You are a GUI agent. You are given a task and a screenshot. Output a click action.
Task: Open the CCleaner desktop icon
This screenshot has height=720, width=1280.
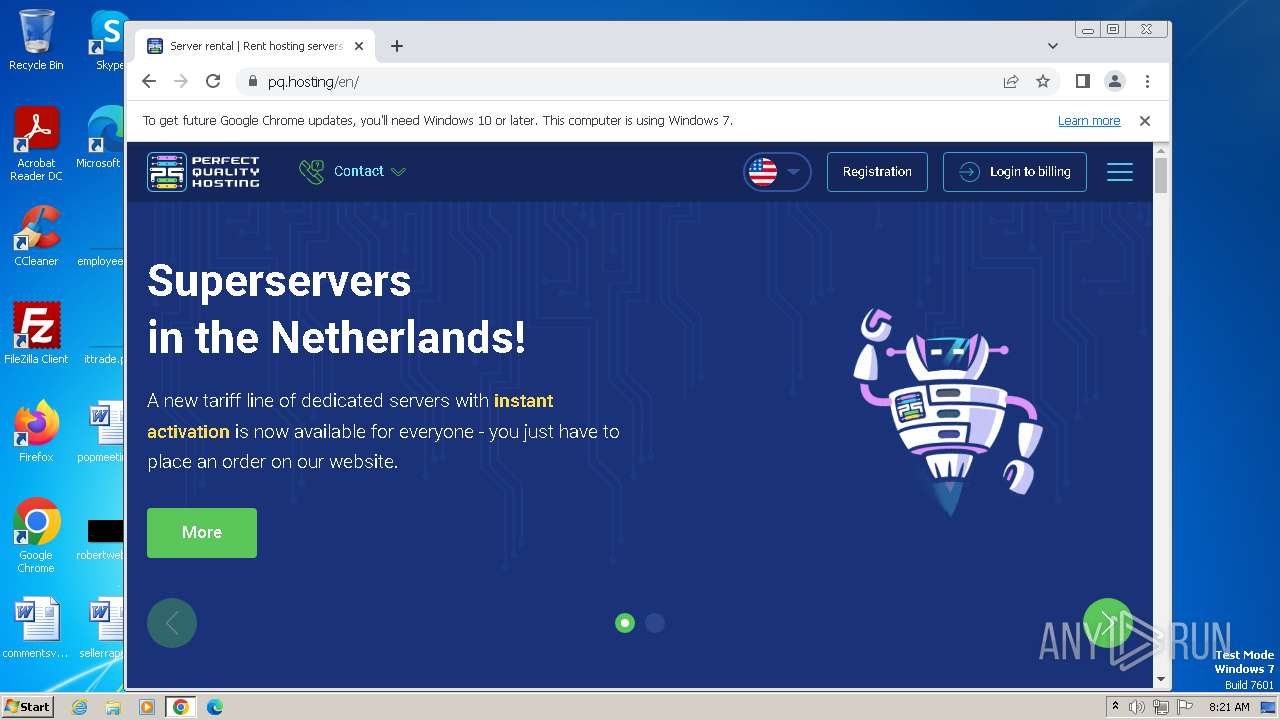coord(36,236)
